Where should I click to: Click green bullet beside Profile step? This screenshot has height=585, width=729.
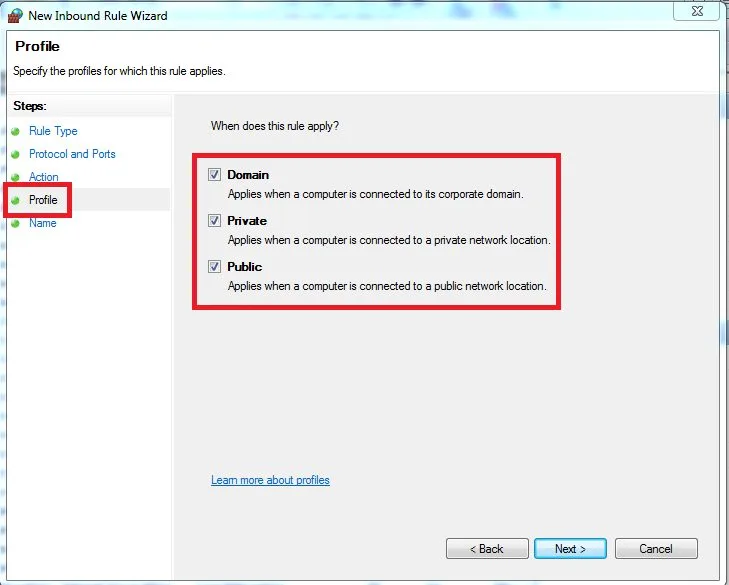click(15, 200)
